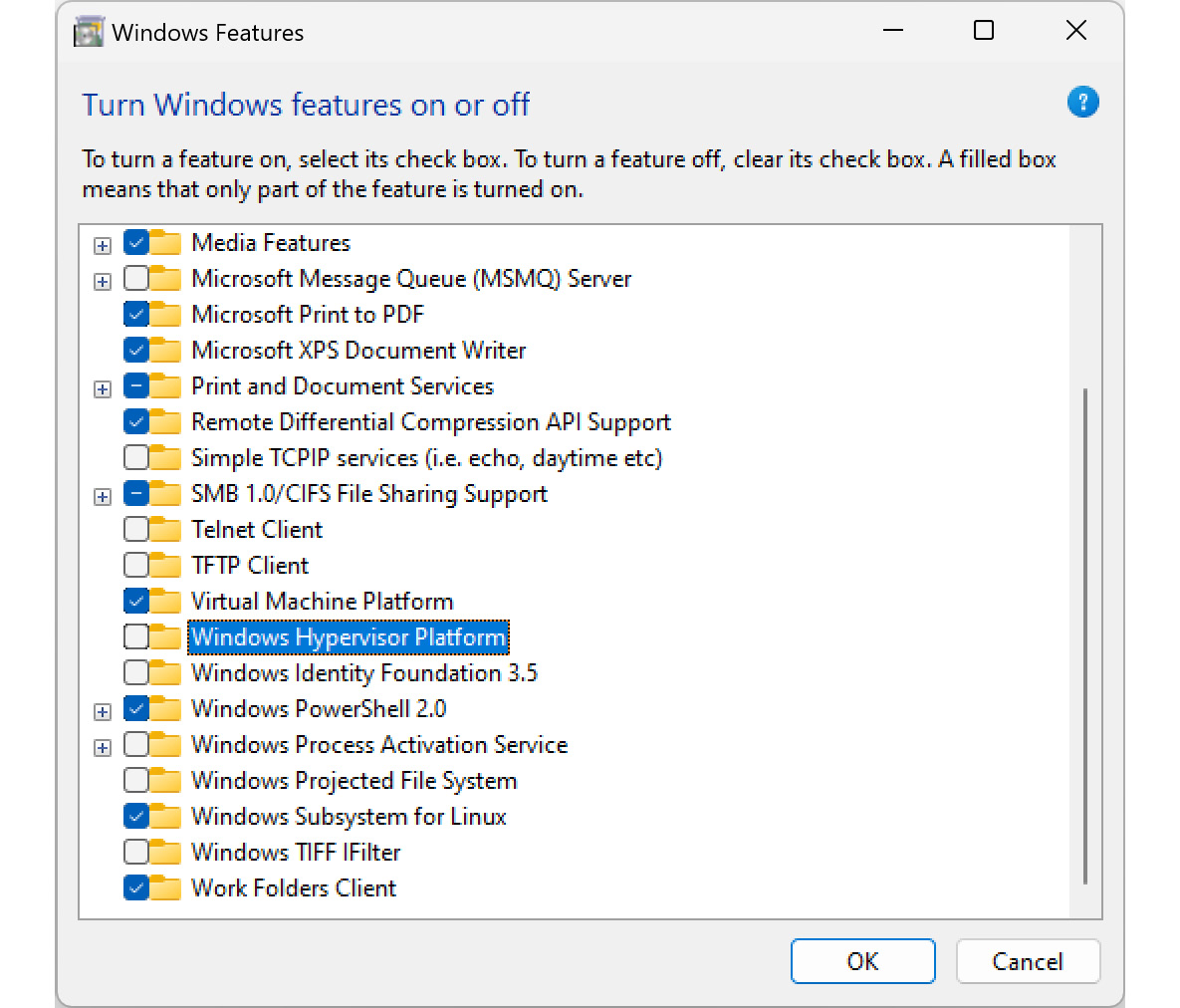Click the Windows Features title bar icon

(89, 32)
